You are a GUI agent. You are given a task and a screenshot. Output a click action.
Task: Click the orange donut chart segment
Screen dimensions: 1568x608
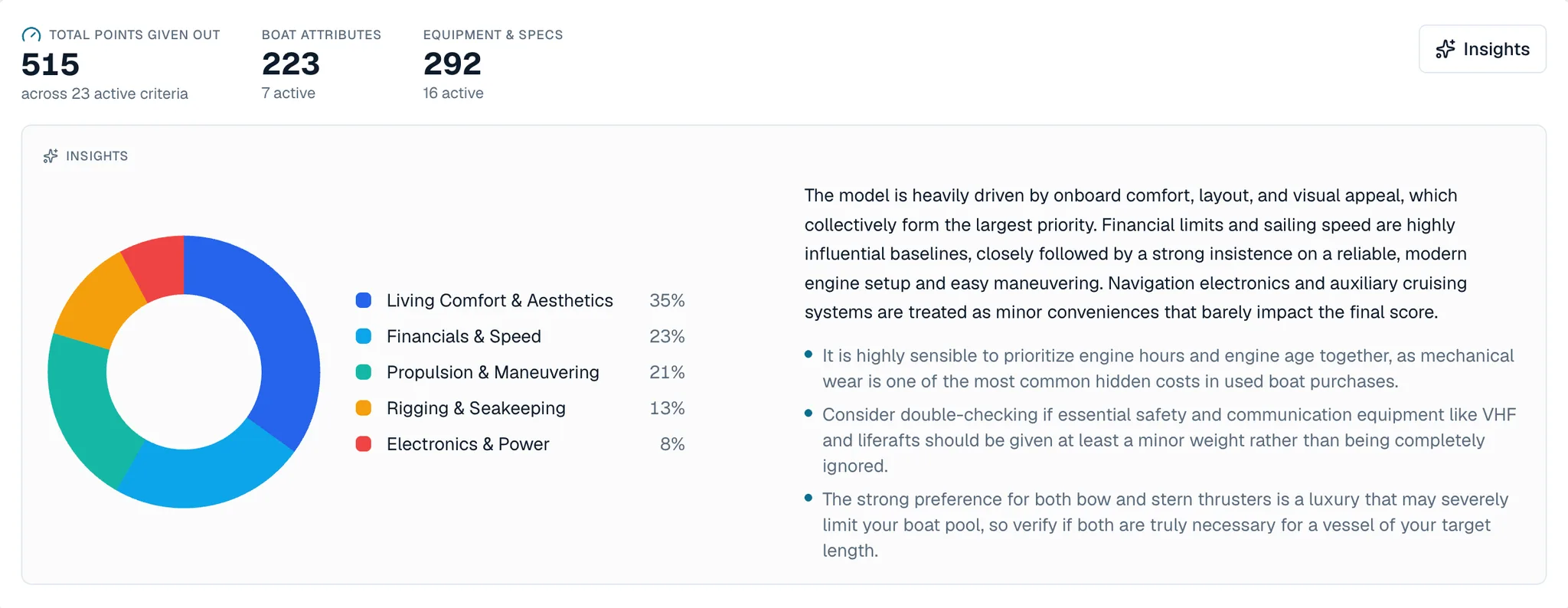pyautogui.click(x=100, y=299)
